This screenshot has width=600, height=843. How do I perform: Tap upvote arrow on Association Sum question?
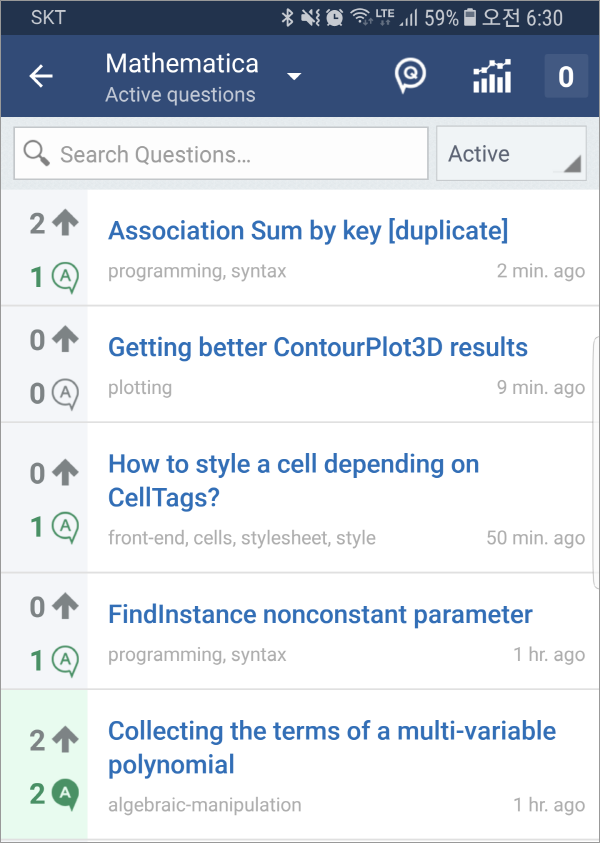(x=66, y=223)
